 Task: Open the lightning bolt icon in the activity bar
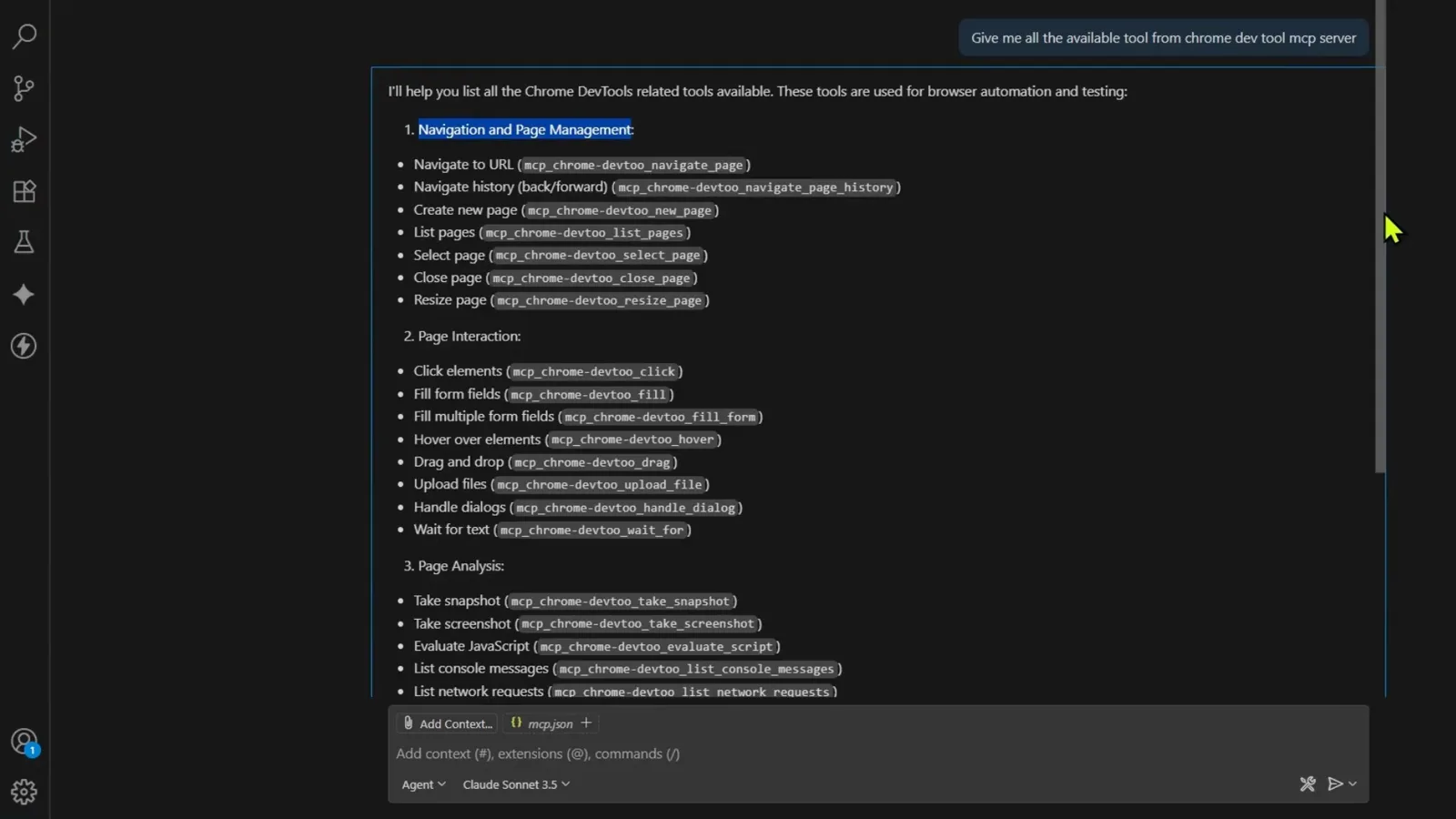(25, 346)
